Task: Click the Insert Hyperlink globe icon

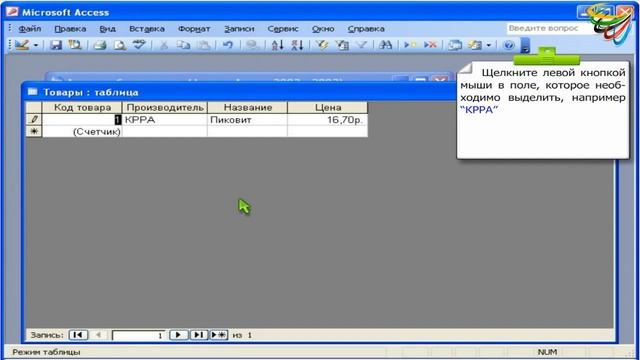Action: tap(252, 45)
